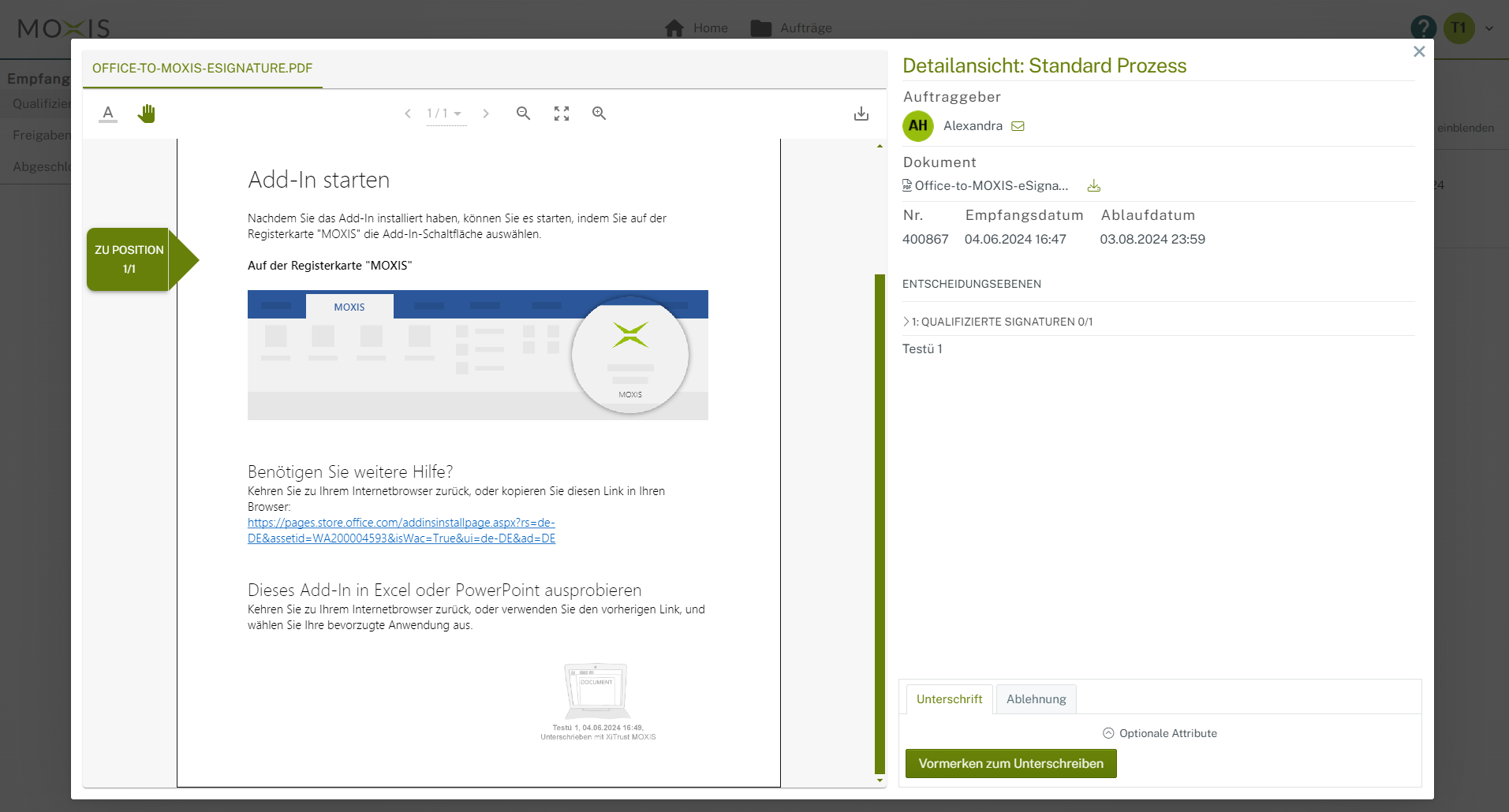Click Vormerken zum Unterschreiben button
The height and width of the screenshot is (812, 1509).
pyautogui.click(x=1010, y=763)
